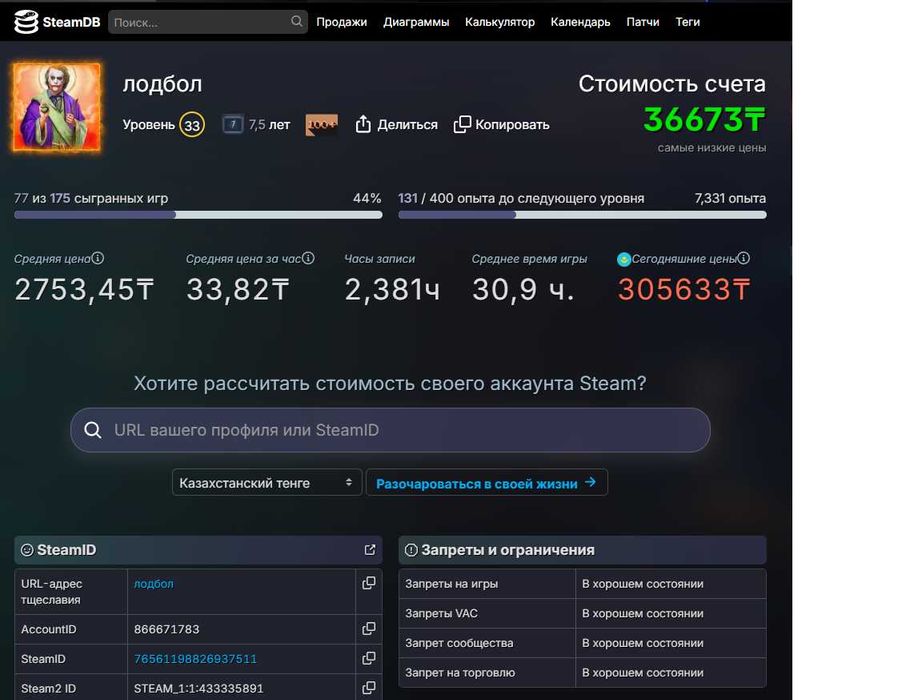The width and height of the screenshot is (922, 700).
Task: Click the played games progress bar
Action: click(x=198, y=215)
